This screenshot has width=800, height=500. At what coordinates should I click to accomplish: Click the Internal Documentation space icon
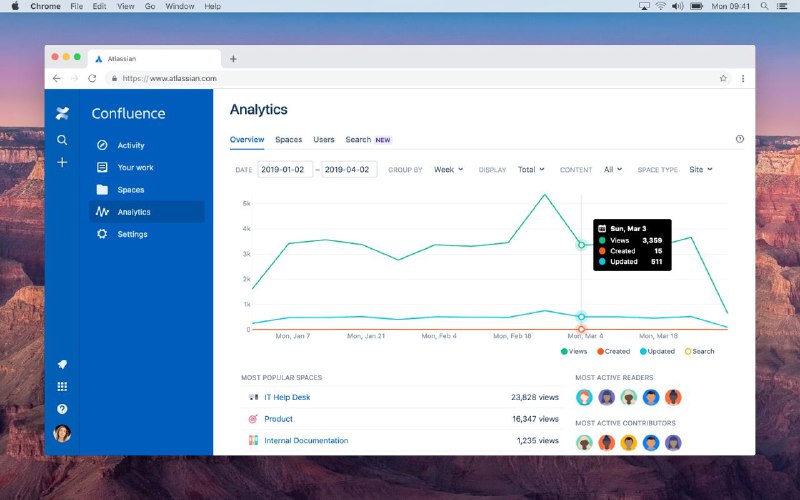click(253, 440)
